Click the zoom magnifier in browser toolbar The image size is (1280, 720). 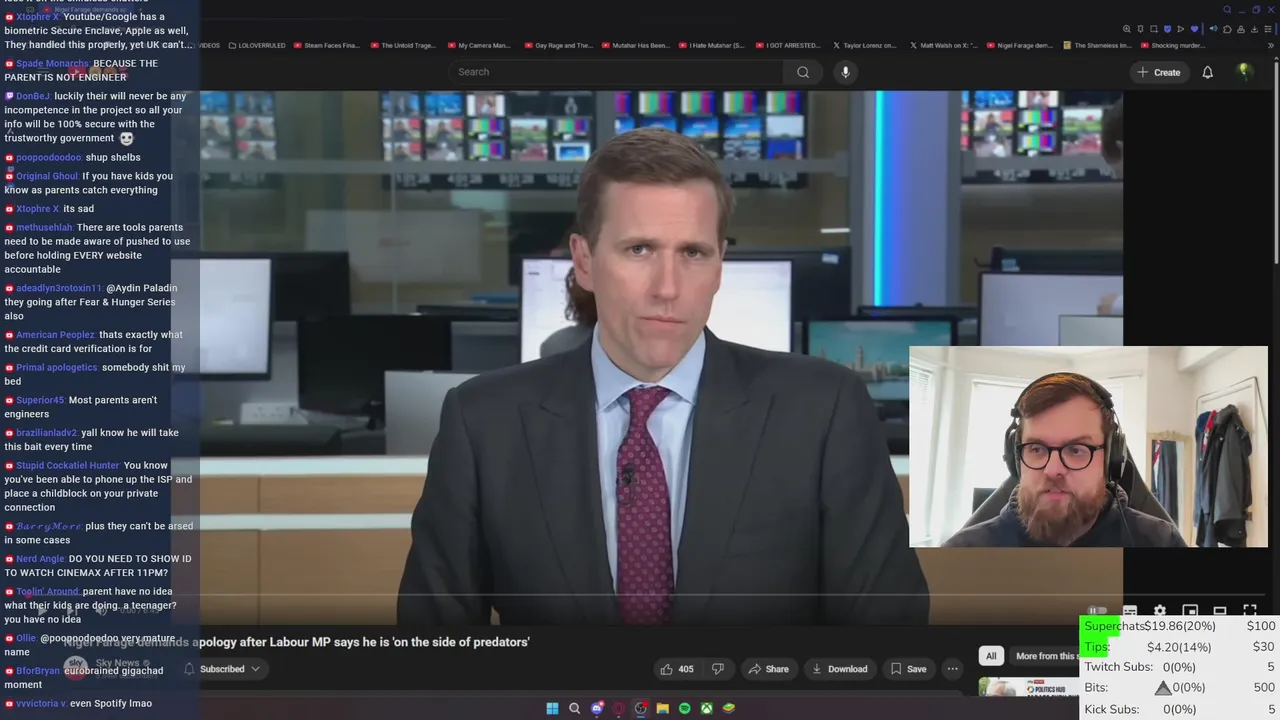point(1127,29)
